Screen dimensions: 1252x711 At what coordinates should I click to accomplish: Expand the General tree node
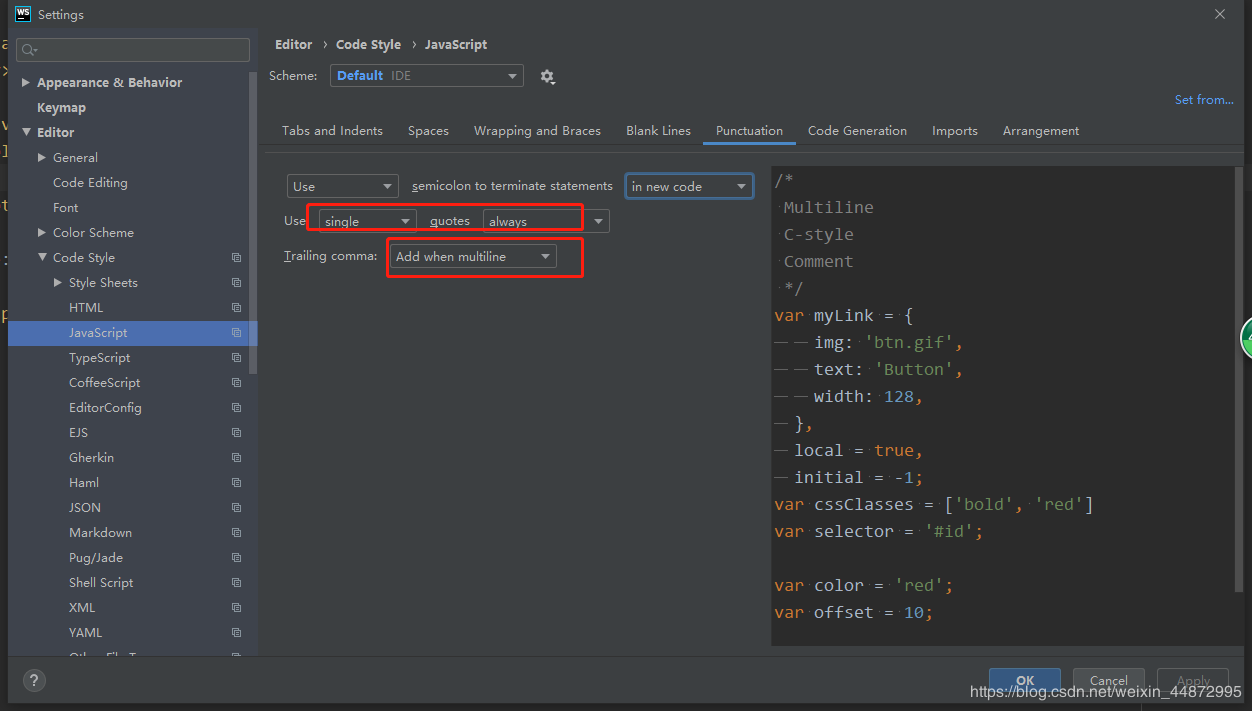tap(42, 158)
